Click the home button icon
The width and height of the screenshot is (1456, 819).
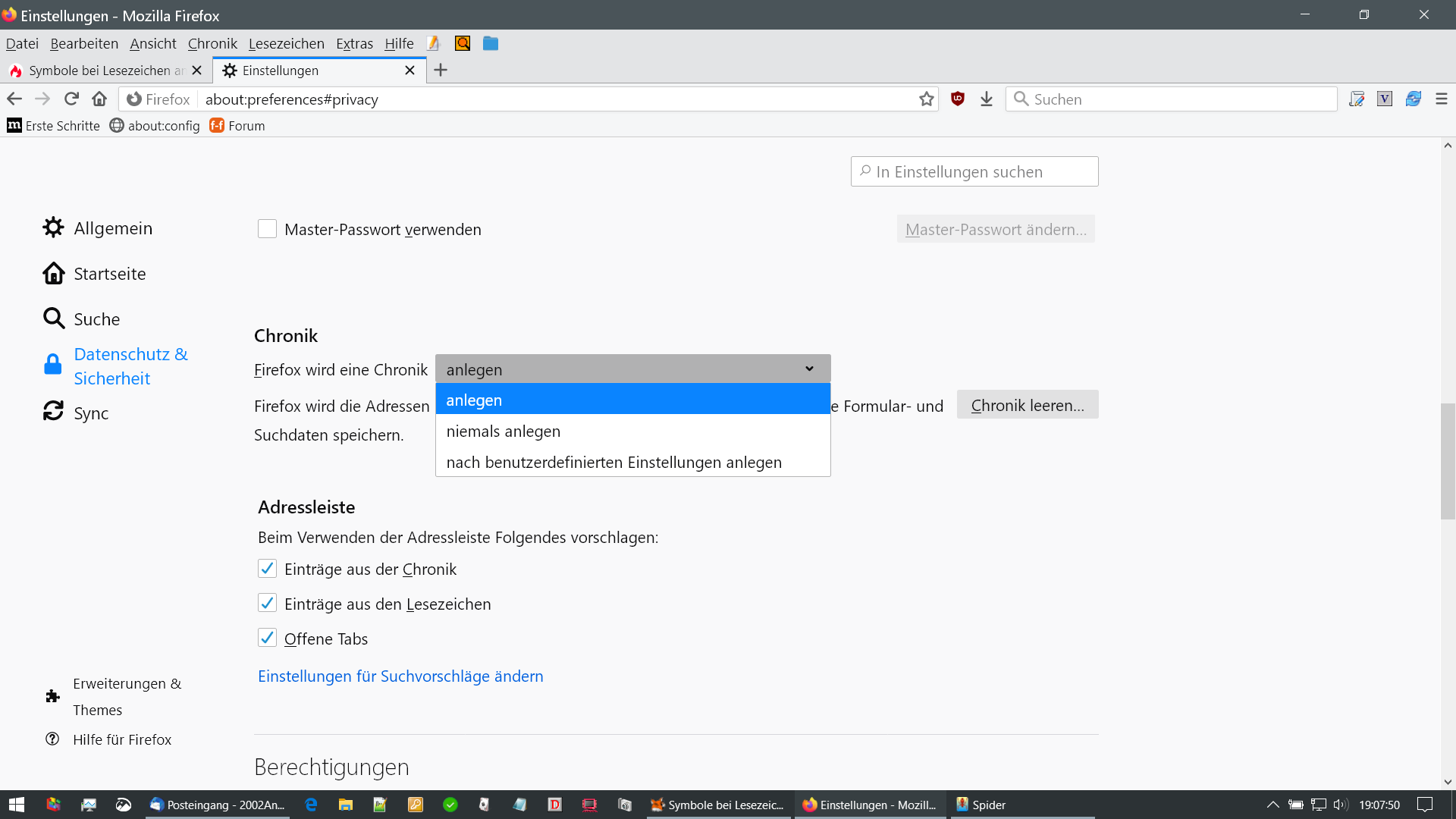tap(99, 99)
